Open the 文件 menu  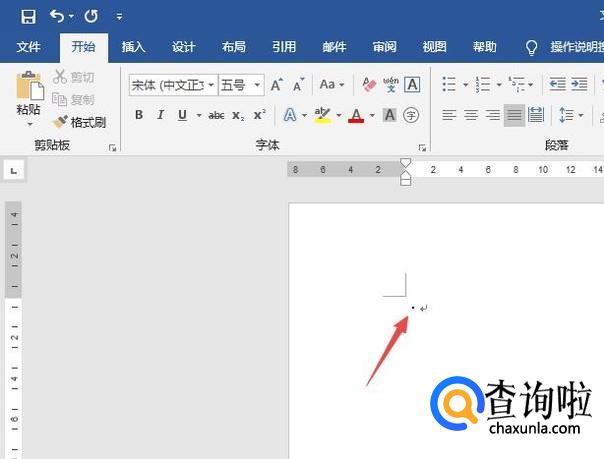[29, 47]
